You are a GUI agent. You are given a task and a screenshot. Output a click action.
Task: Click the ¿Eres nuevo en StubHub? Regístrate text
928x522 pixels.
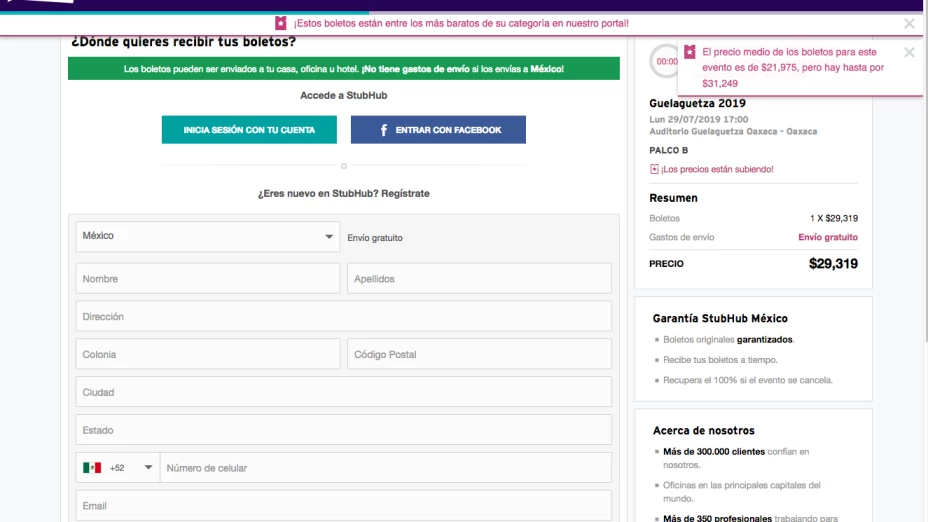(343, 194)
